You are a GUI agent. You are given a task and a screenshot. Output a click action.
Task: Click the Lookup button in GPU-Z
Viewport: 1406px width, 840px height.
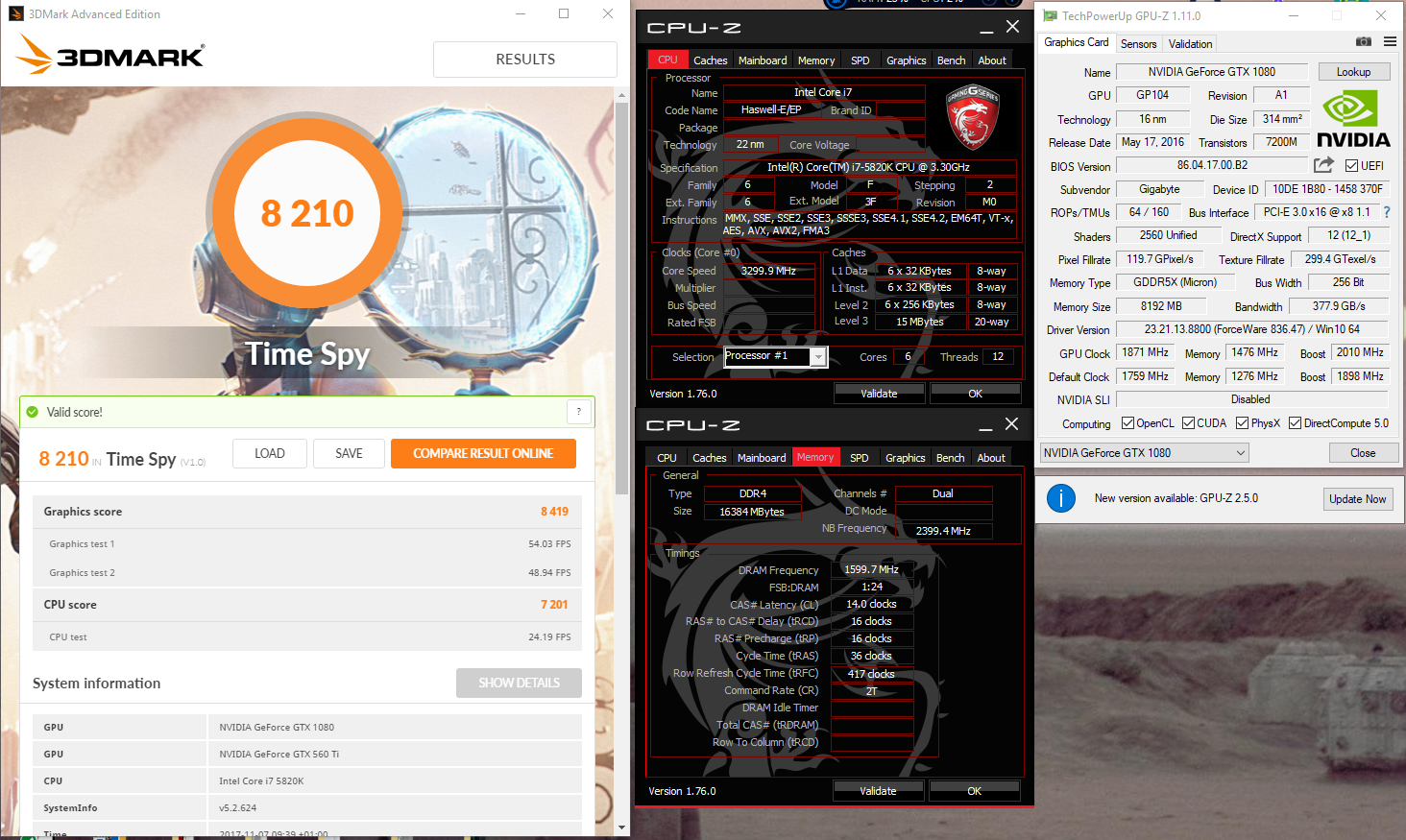coord(1353,72)
